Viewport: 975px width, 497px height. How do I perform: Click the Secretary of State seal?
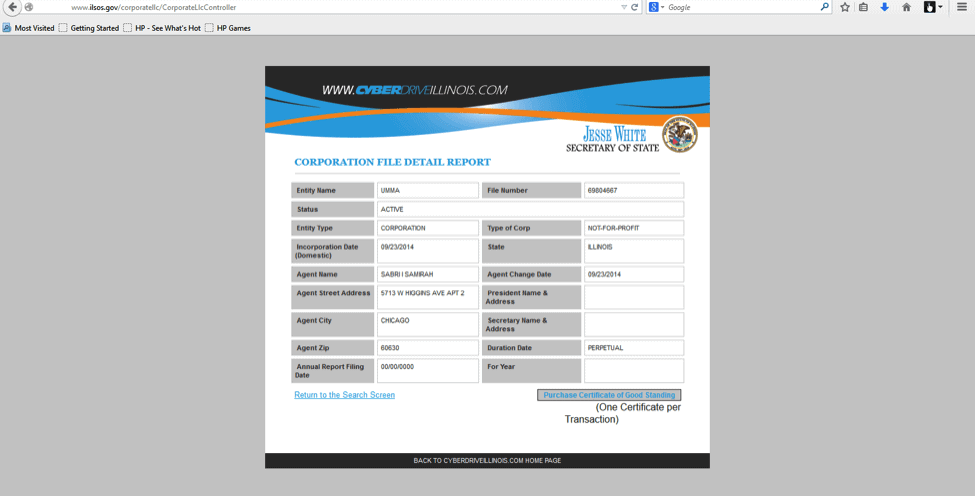pos(680,134)
